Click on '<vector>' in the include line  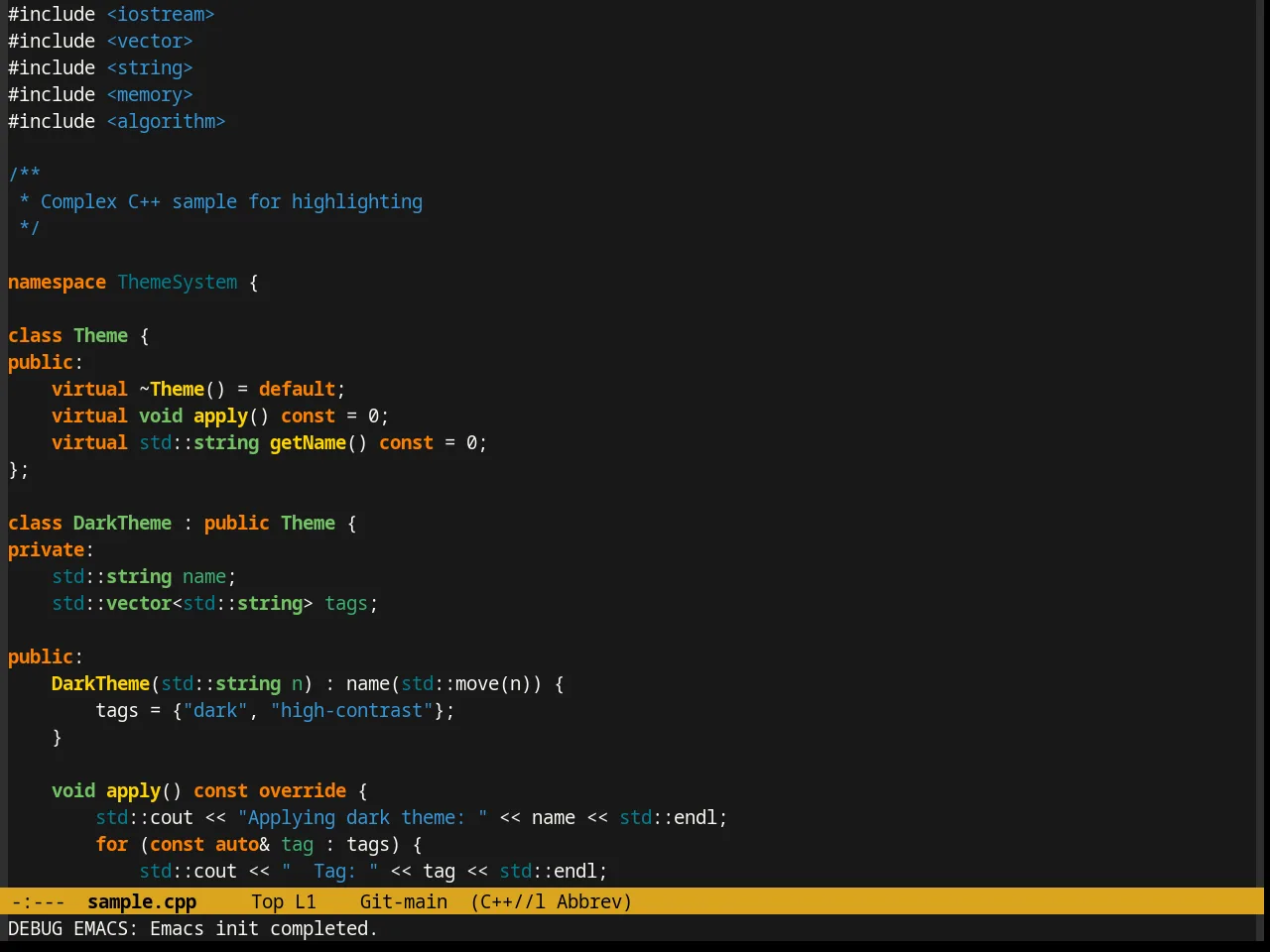coord(150,41)
